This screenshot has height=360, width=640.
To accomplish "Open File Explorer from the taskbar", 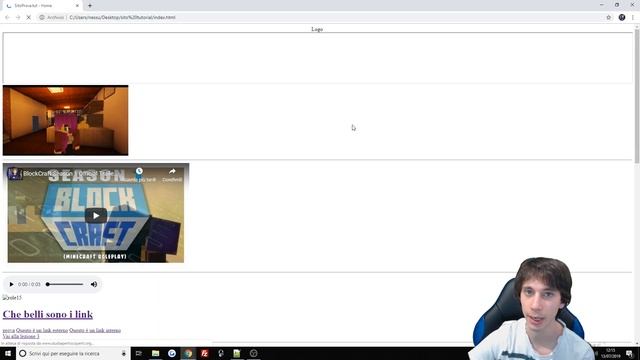I will [x=156, y=353].
